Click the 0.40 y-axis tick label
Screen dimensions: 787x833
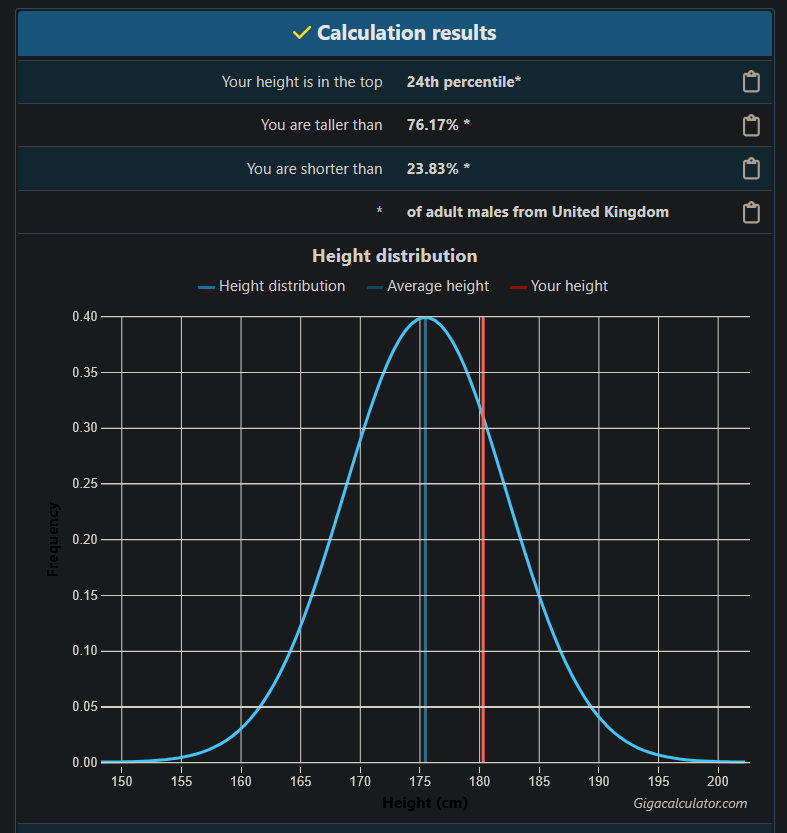(85, 317)
